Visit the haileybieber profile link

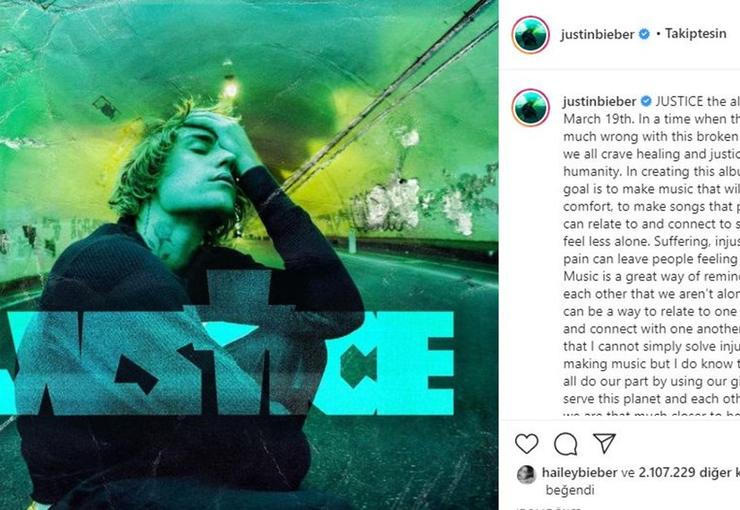[580, 472]
